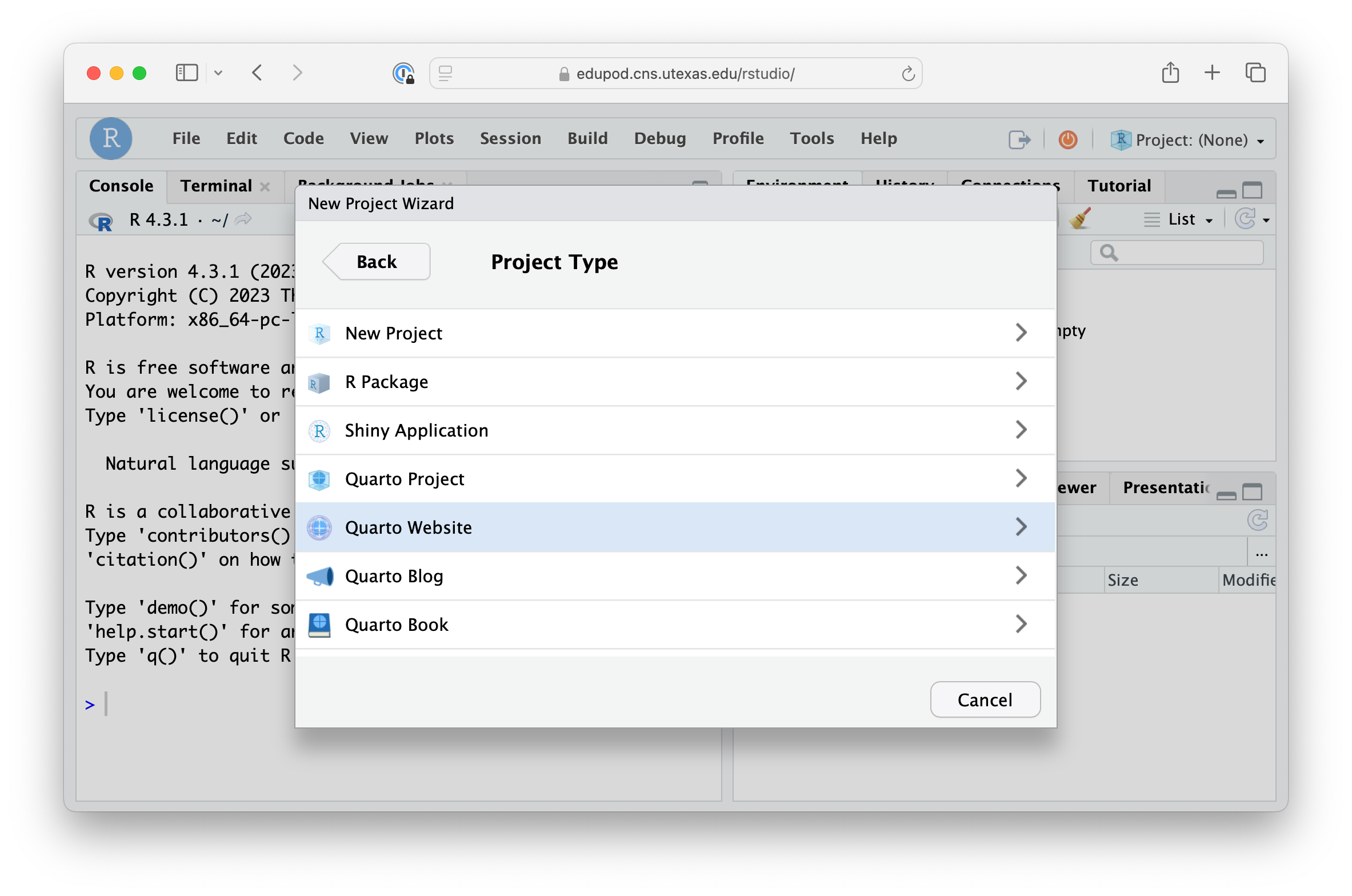
Task: Select the Shiny Application project type
Action: [x=417, y=430]
